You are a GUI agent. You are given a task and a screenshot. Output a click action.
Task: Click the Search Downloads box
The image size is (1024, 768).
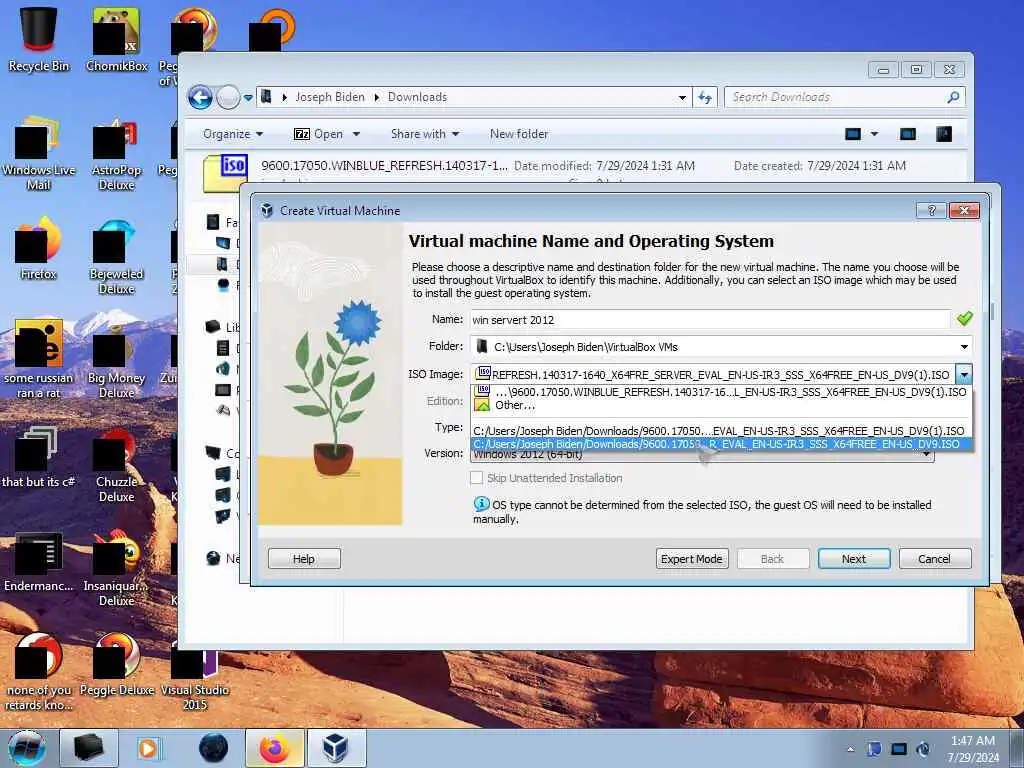pos(844,97)
